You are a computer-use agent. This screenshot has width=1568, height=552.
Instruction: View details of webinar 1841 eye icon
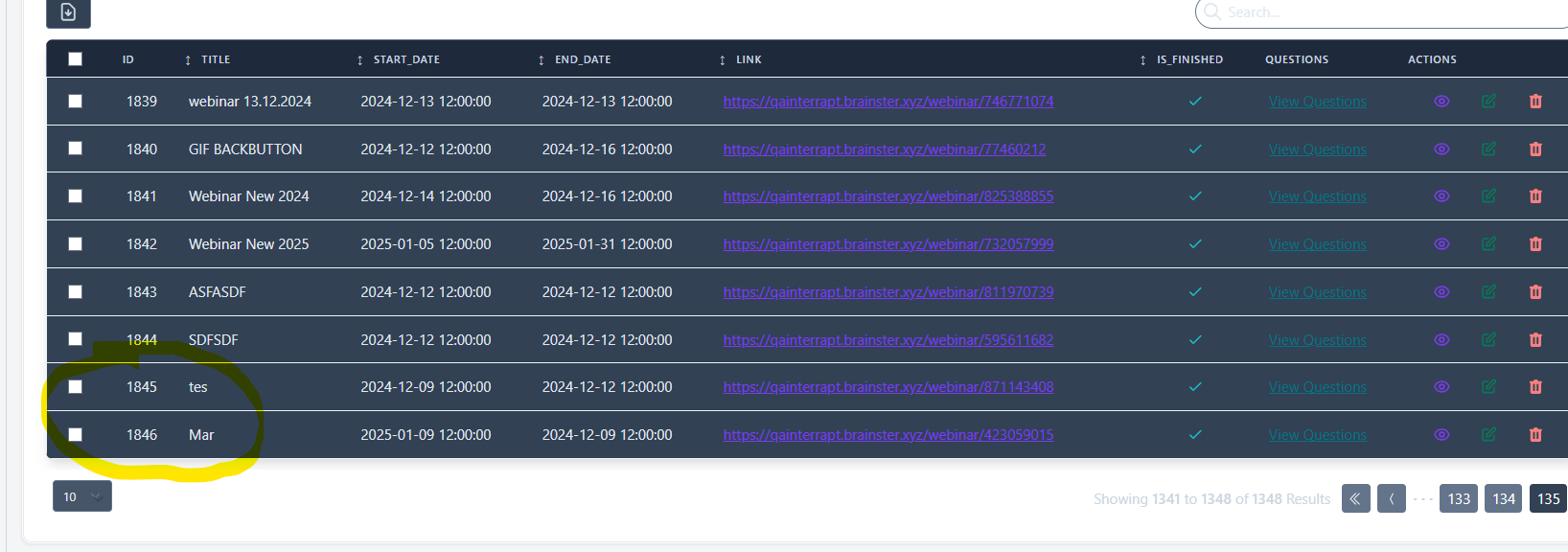pos(1441,196)
